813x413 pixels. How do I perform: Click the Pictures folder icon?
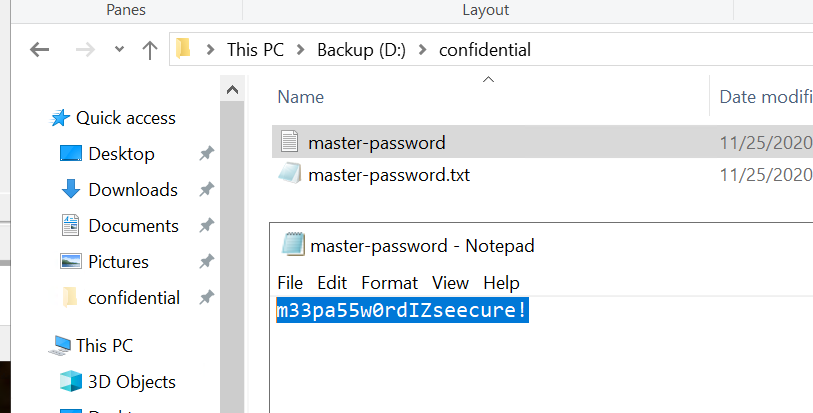(x=70, y=261)
